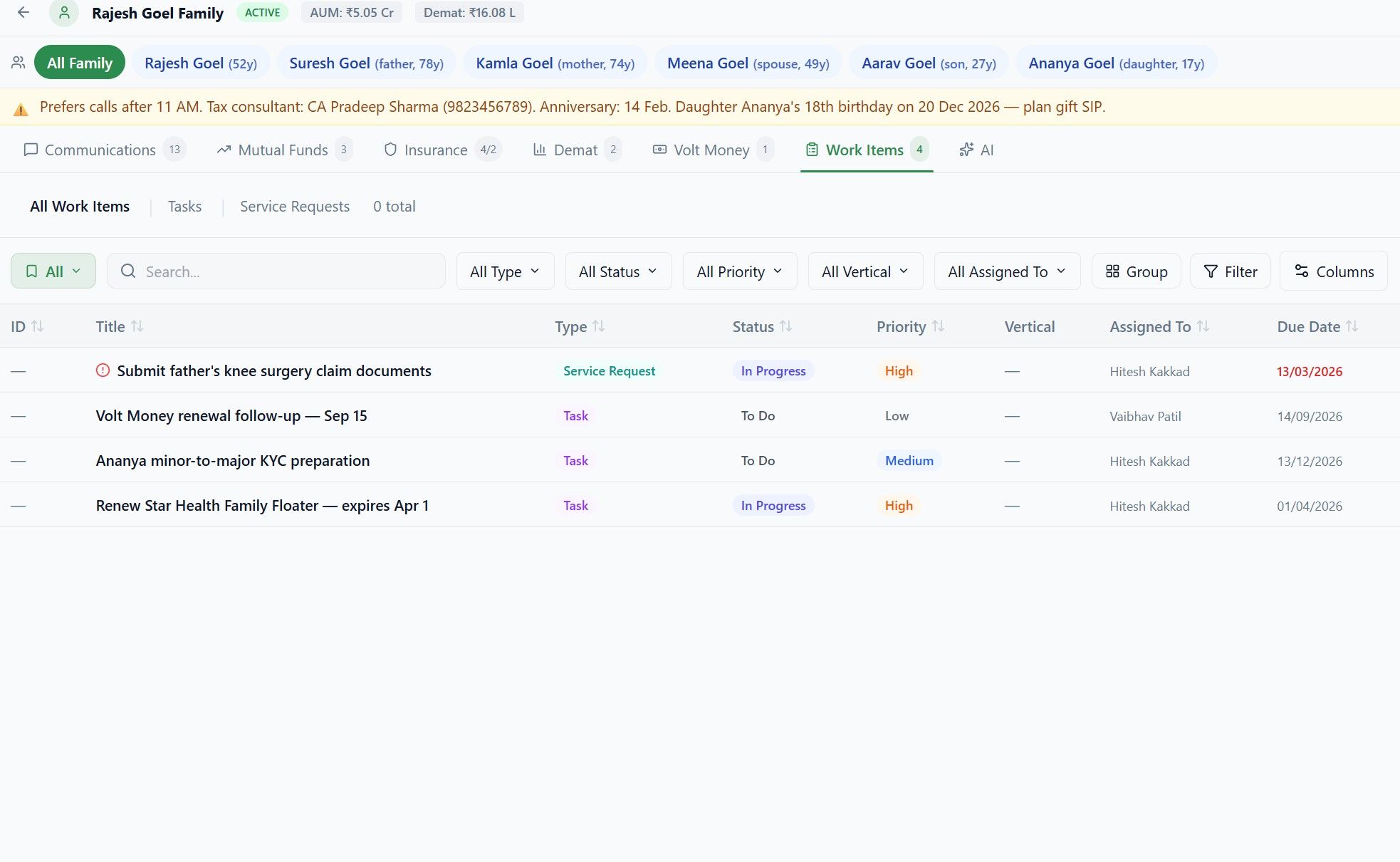Click the AI sparkle tab icon
Viewport: 1400px width, 862px height.
(966, 150)
